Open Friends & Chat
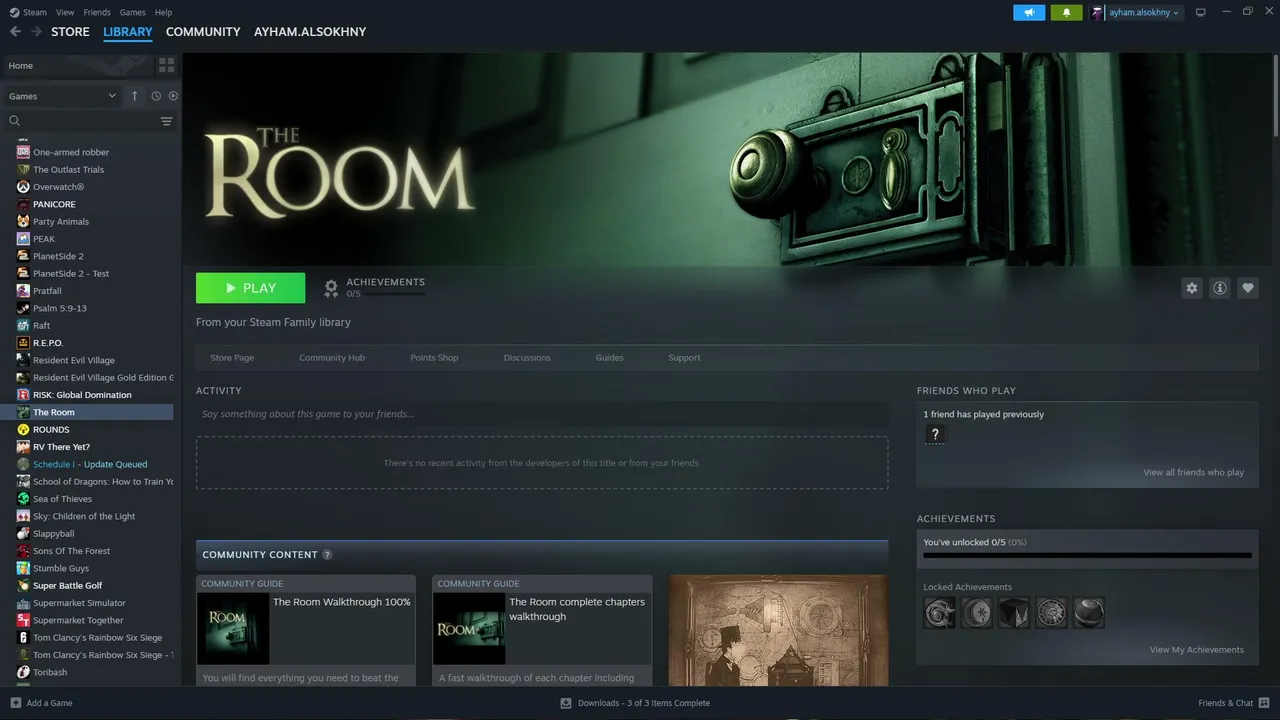The height and width of the screenshot is (720, 1280). pyautogui.click(x=1233, y=703)
